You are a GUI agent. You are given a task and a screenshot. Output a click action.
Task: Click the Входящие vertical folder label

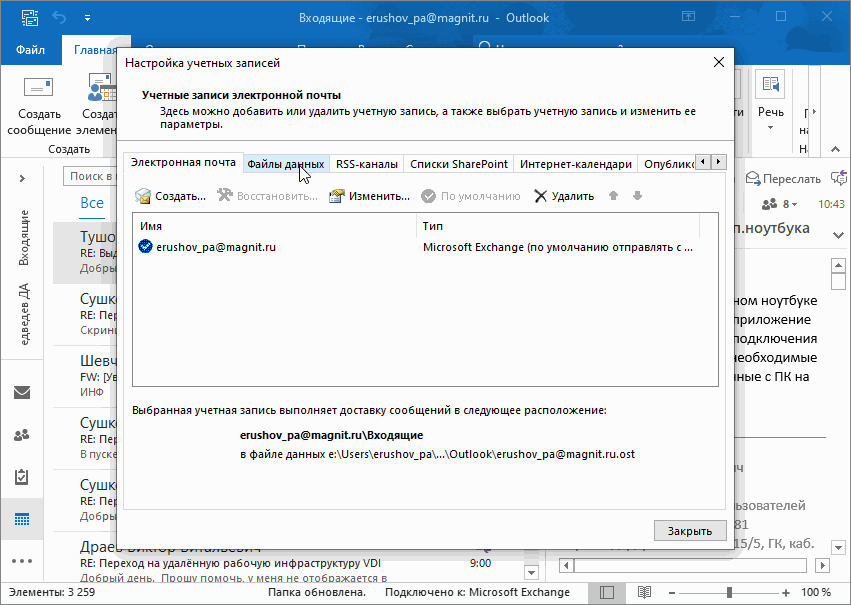[x=24, y=238]
